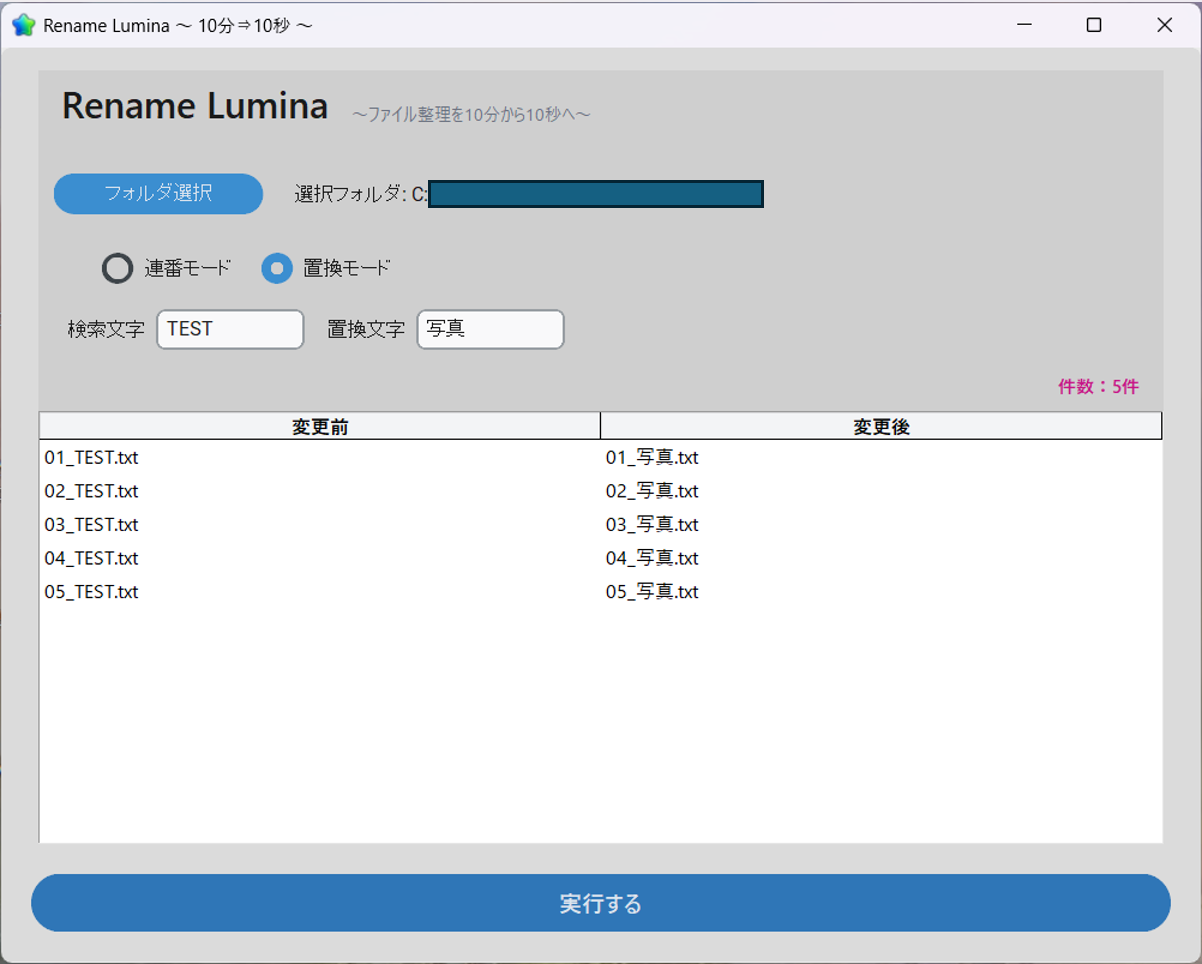Pick the 03_TEST.txt row
Screen dimensions: 1202x964
[92, 525]
